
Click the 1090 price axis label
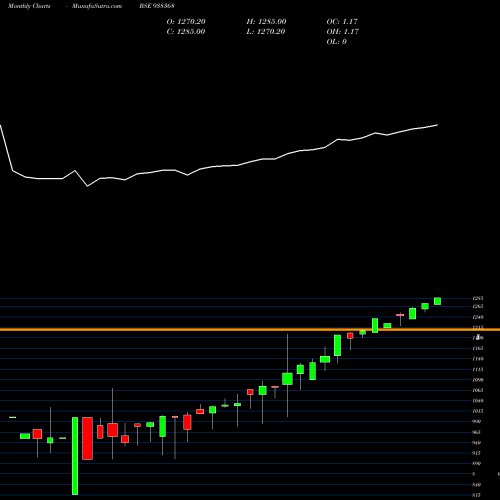point(478,380)
